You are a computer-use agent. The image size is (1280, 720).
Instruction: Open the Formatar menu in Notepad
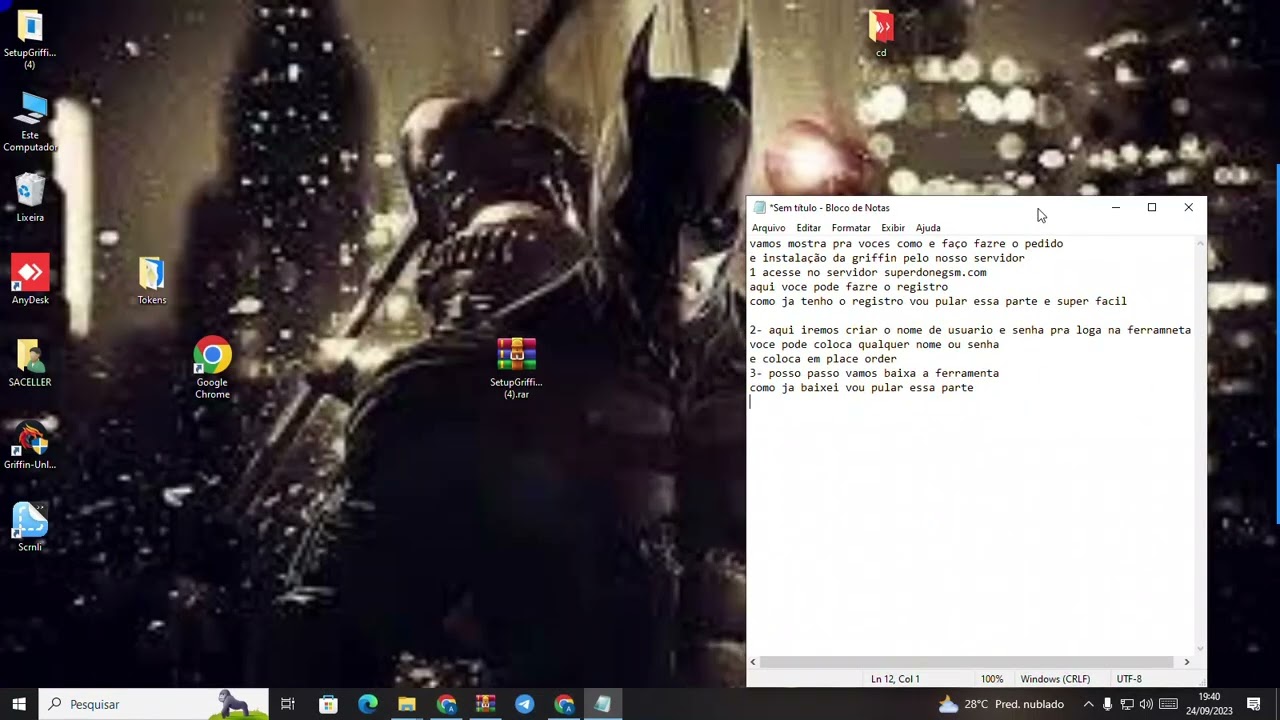(x=851, y=228)
